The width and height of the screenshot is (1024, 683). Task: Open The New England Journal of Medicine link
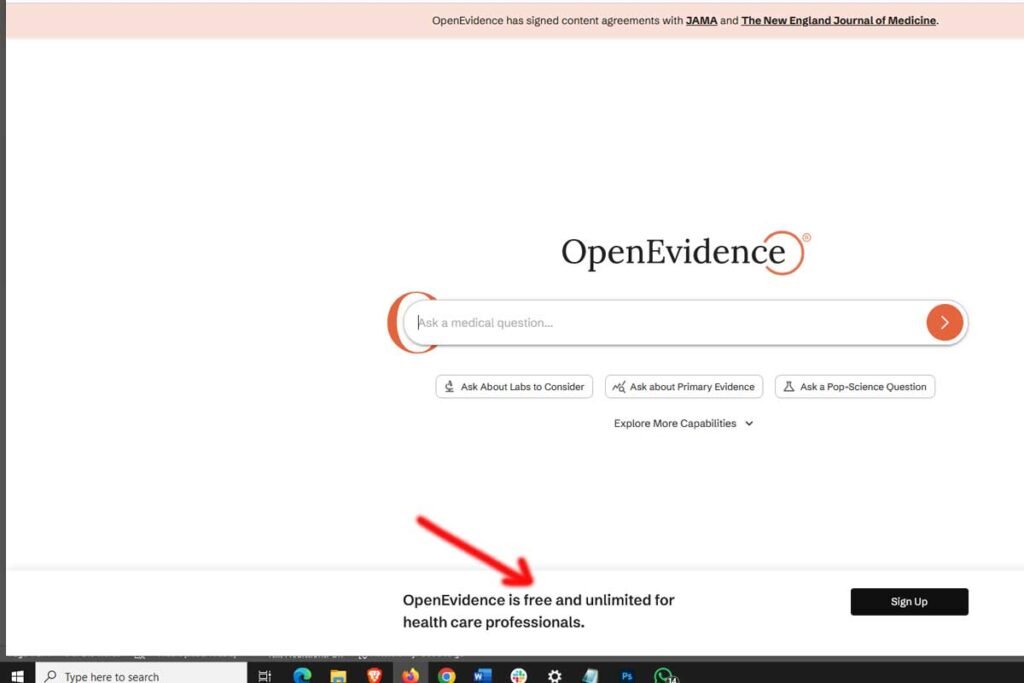pos(839,20)
